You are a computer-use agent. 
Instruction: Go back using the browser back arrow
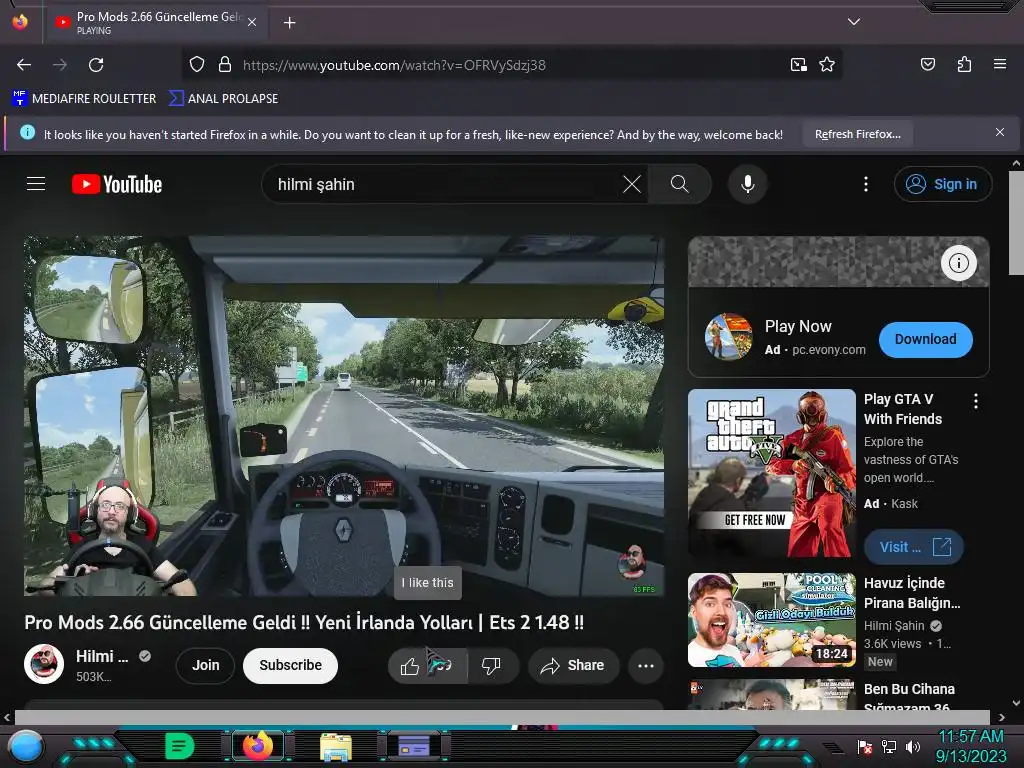coord(24,65)
